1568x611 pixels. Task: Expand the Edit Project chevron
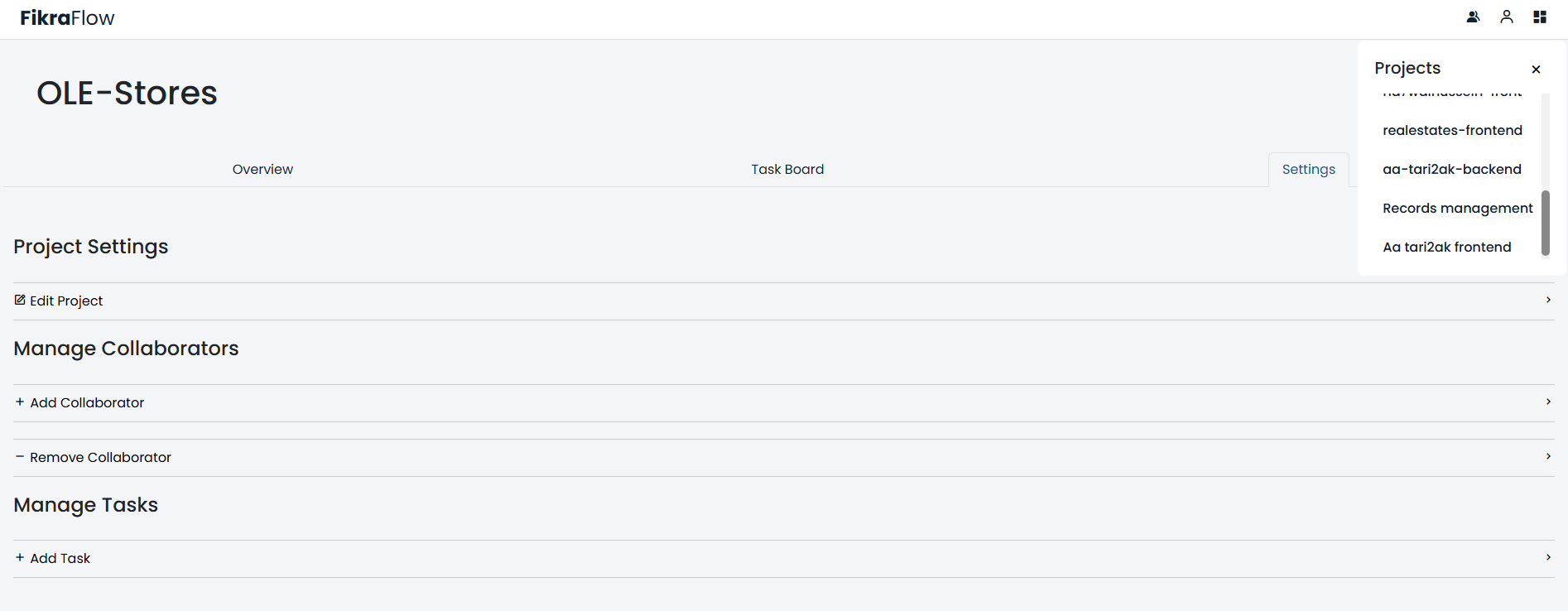pyautogui.click(x=1548, y=300)
